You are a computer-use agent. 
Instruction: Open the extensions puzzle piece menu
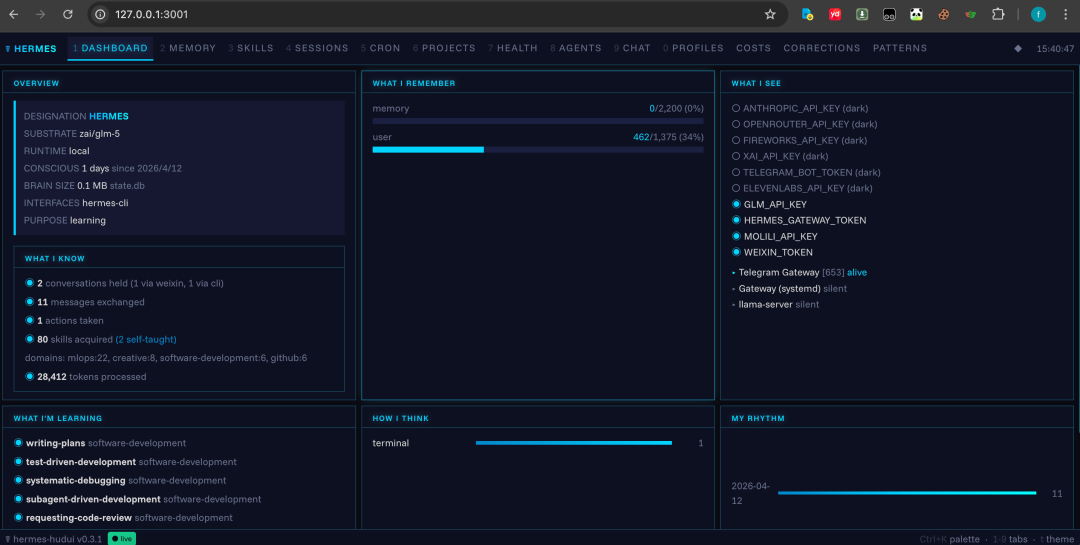click(997, 14)
